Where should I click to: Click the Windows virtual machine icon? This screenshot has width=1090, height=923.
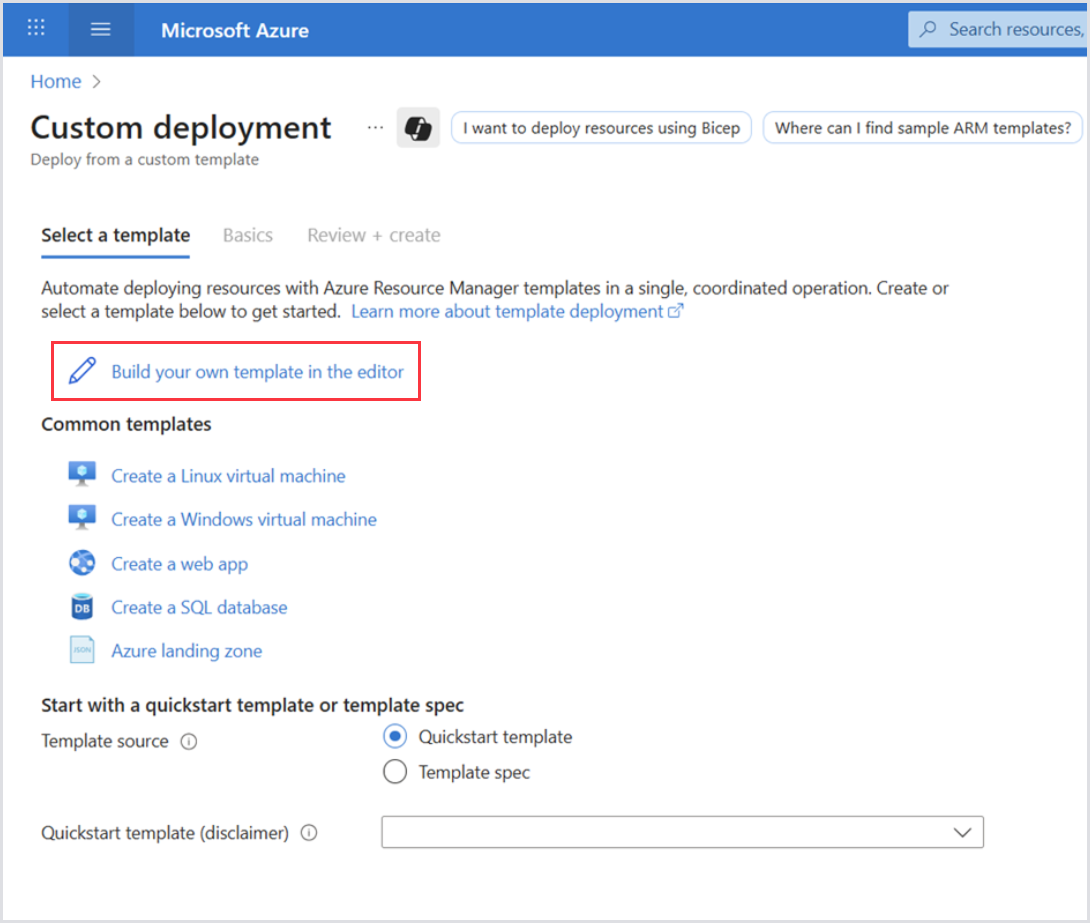click(x=82, y=519)
